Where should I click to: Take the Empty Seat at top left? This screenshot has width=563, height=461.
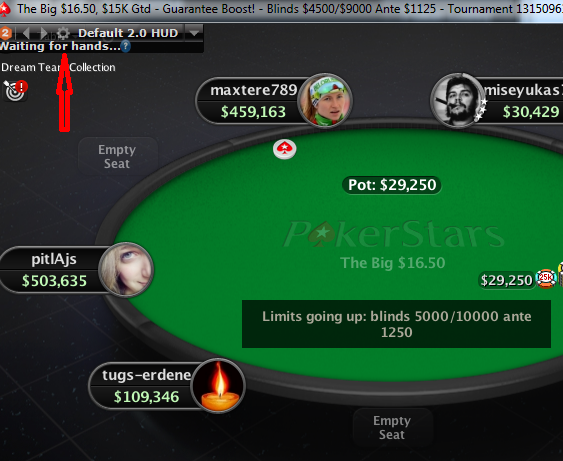tap(117, 157)
